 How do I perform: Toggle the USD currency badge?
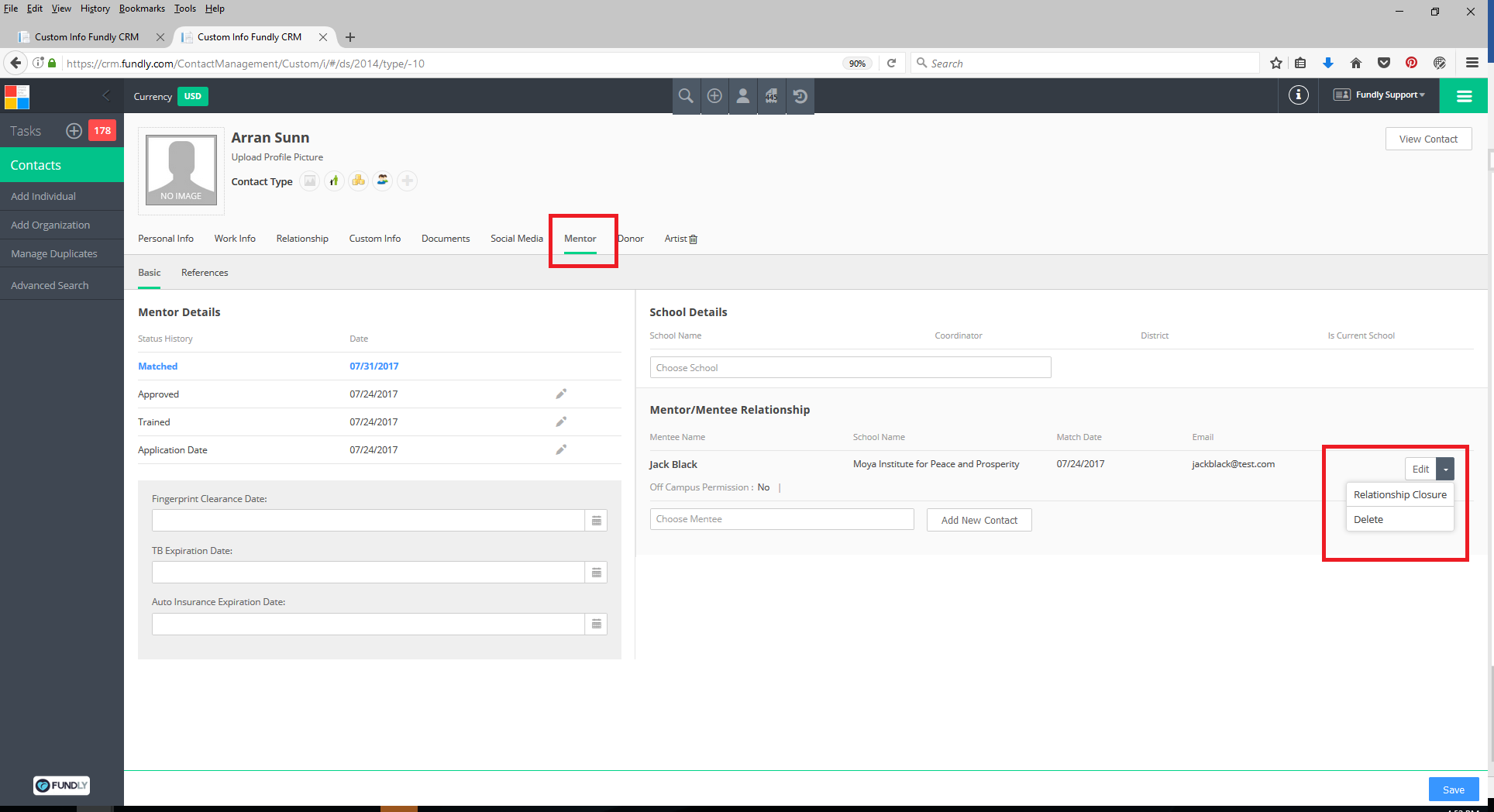tap(193, 96)
